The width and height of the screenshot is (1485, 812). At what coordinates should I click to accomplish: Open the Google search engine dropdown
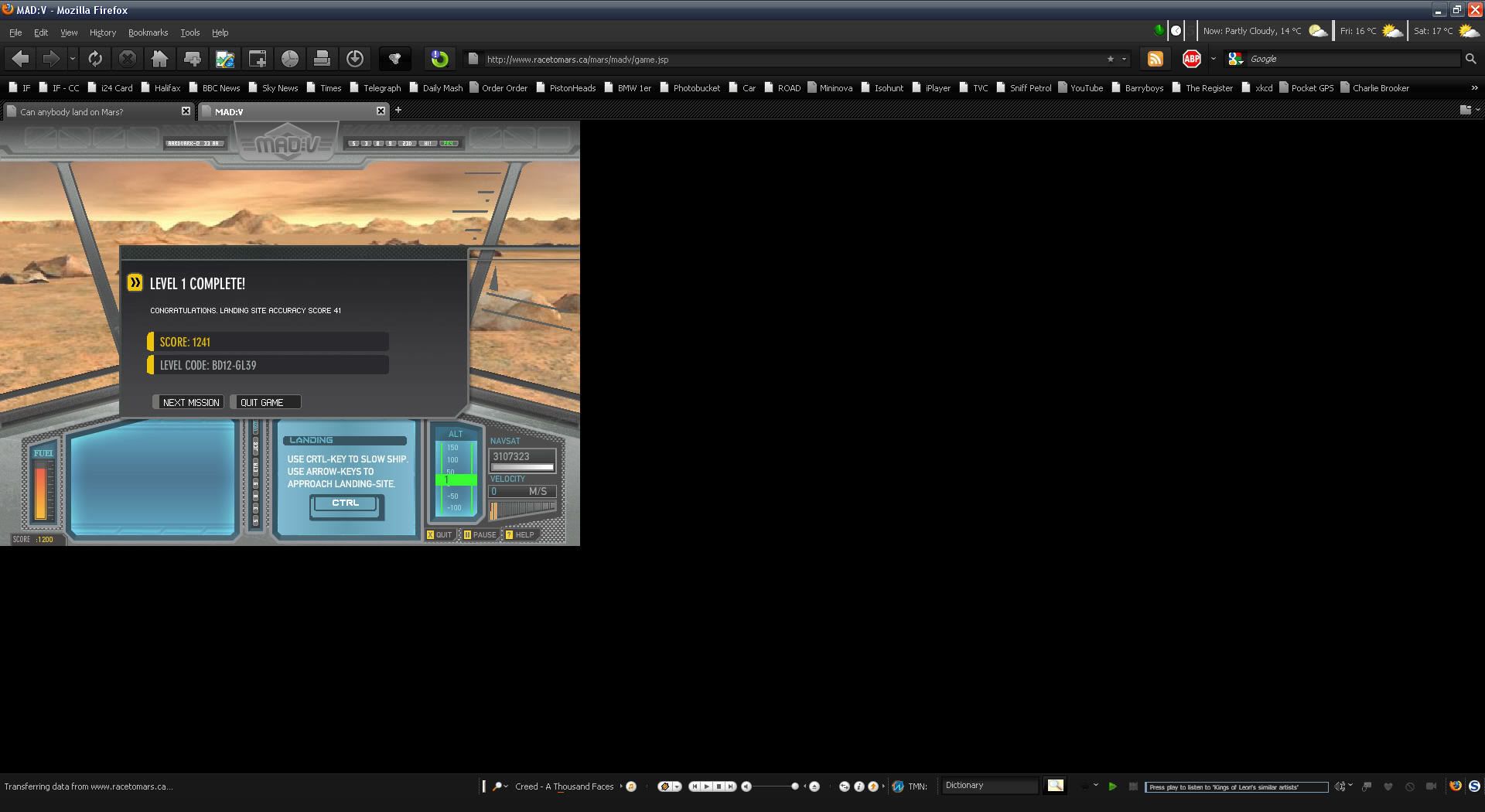(x=1236, y=59)
